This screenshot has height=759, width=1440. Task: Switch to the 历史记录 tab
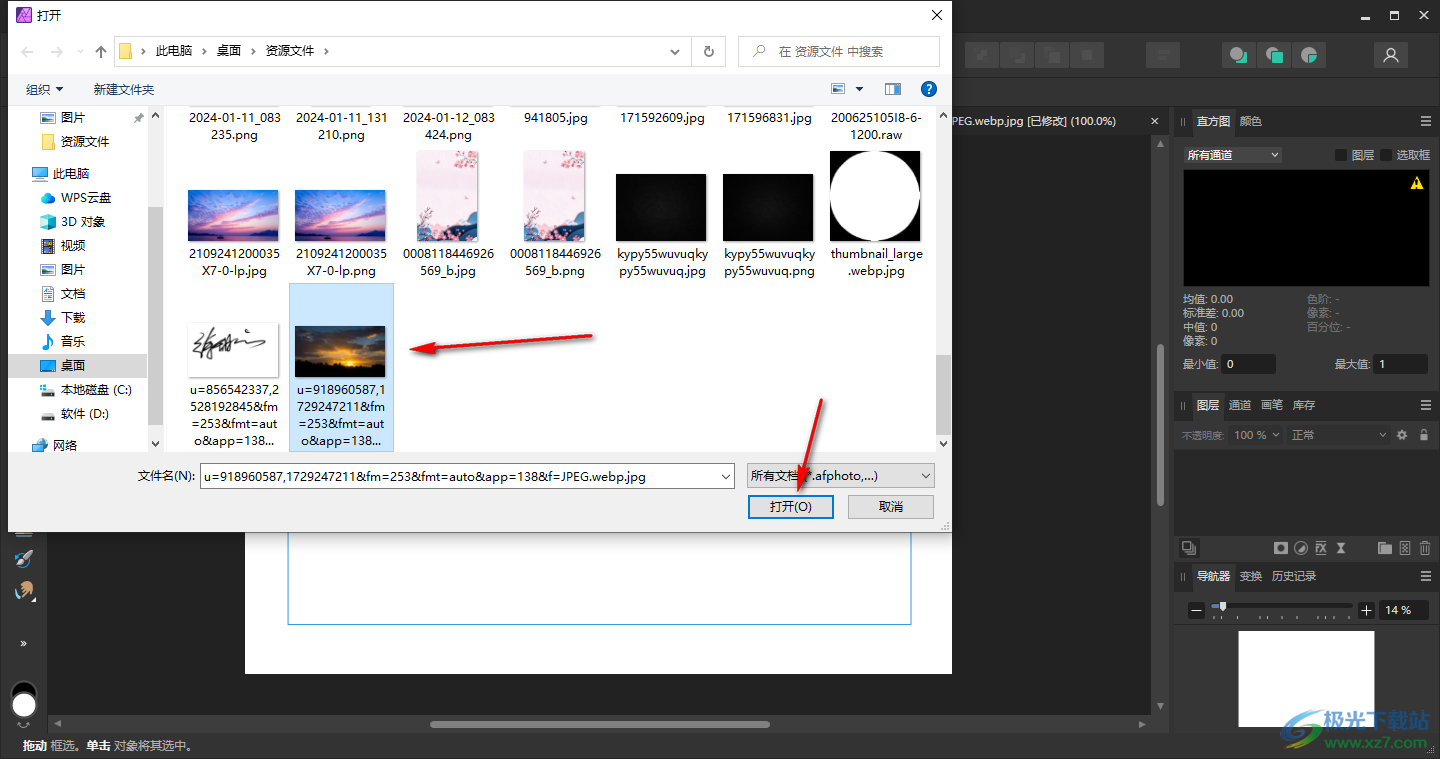point(1294,576)
